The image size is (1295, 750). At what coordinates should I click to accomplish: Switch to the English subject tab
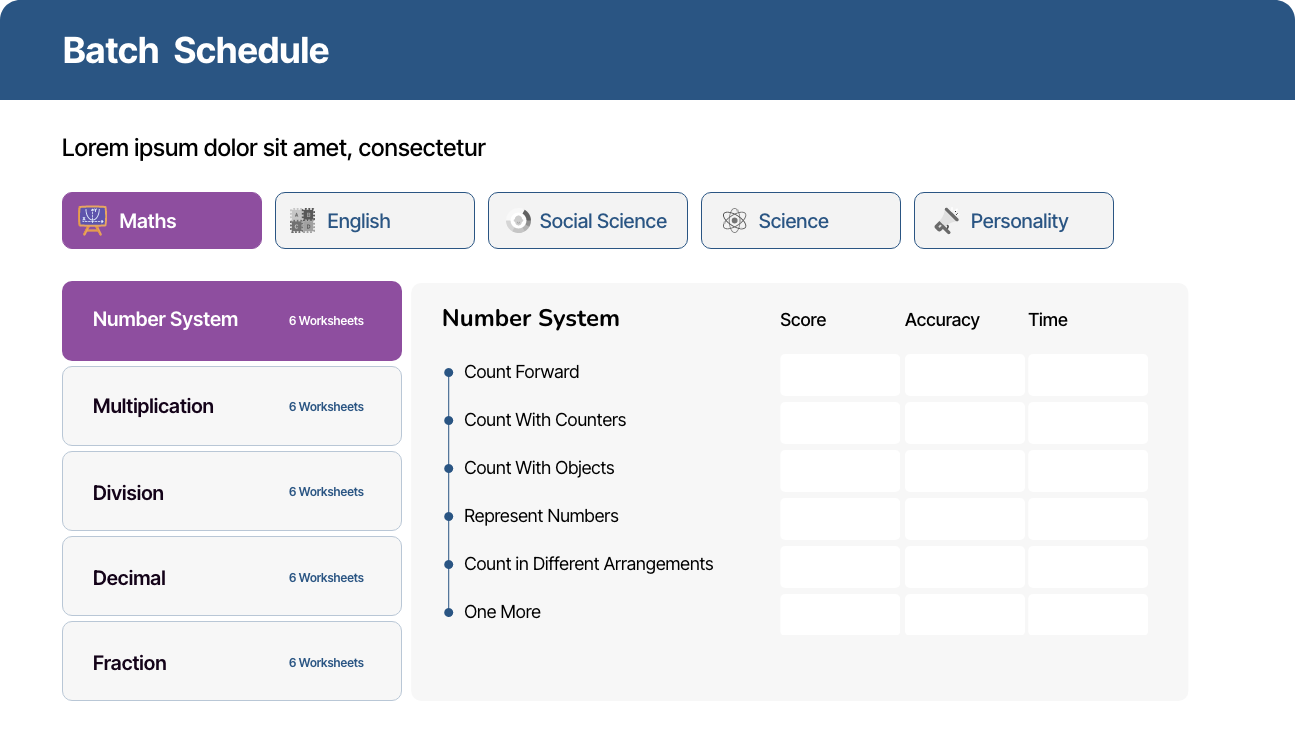tap(374, 221)
